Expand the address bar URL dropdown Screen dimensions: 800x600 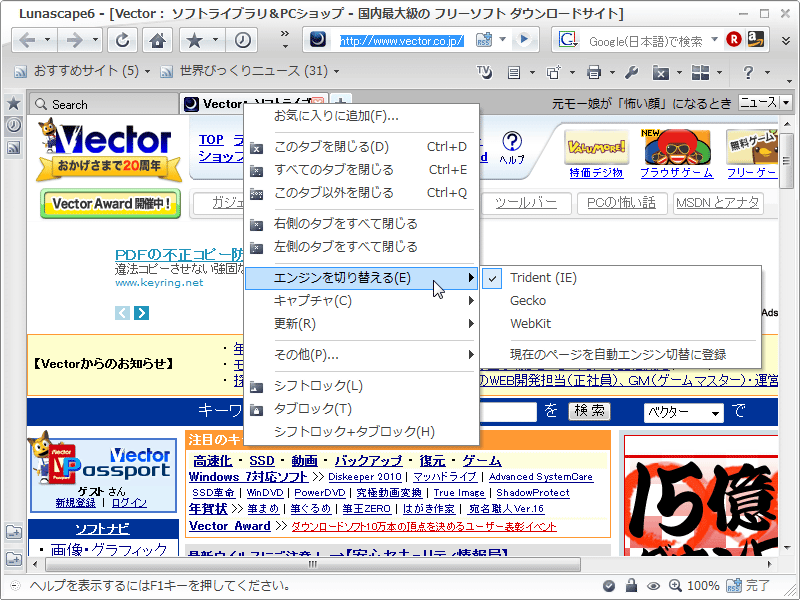[503, 39]
